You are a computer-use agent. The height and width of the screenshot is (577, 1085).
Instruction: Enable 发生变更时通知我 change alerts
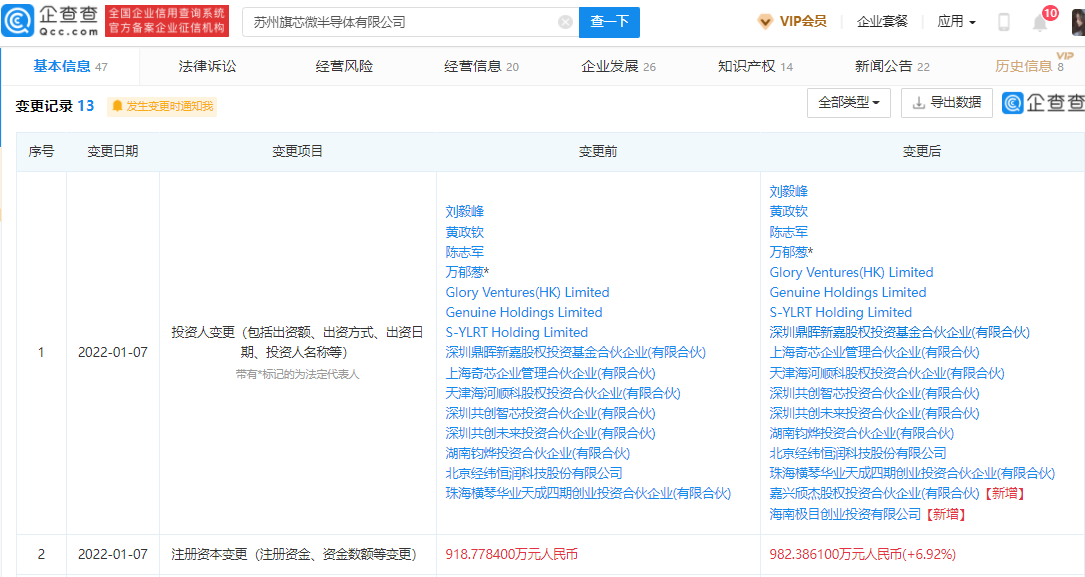[x=162, y=106]
